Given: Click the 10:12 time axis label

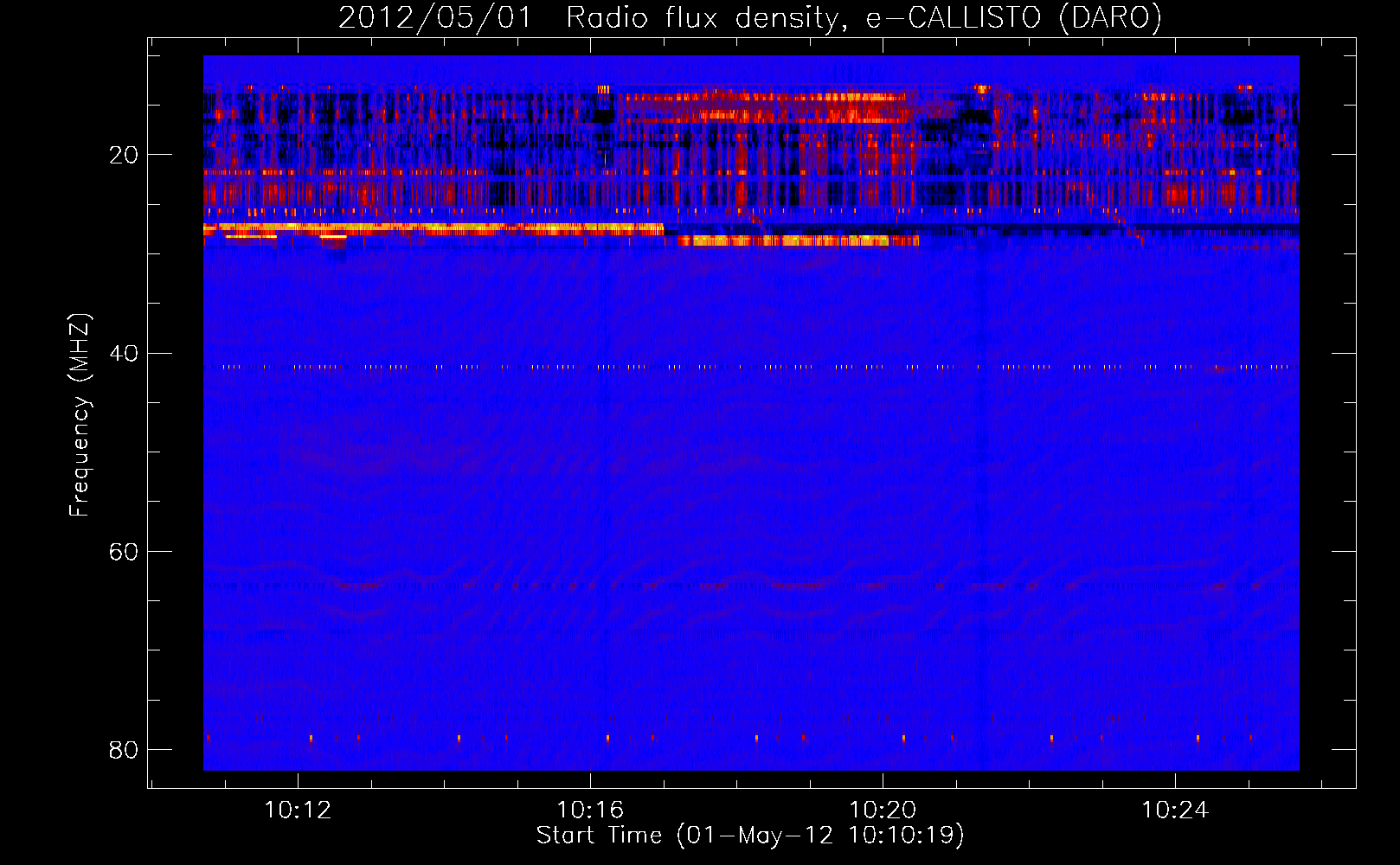Looking at the screenshot, I should [298, 811].
